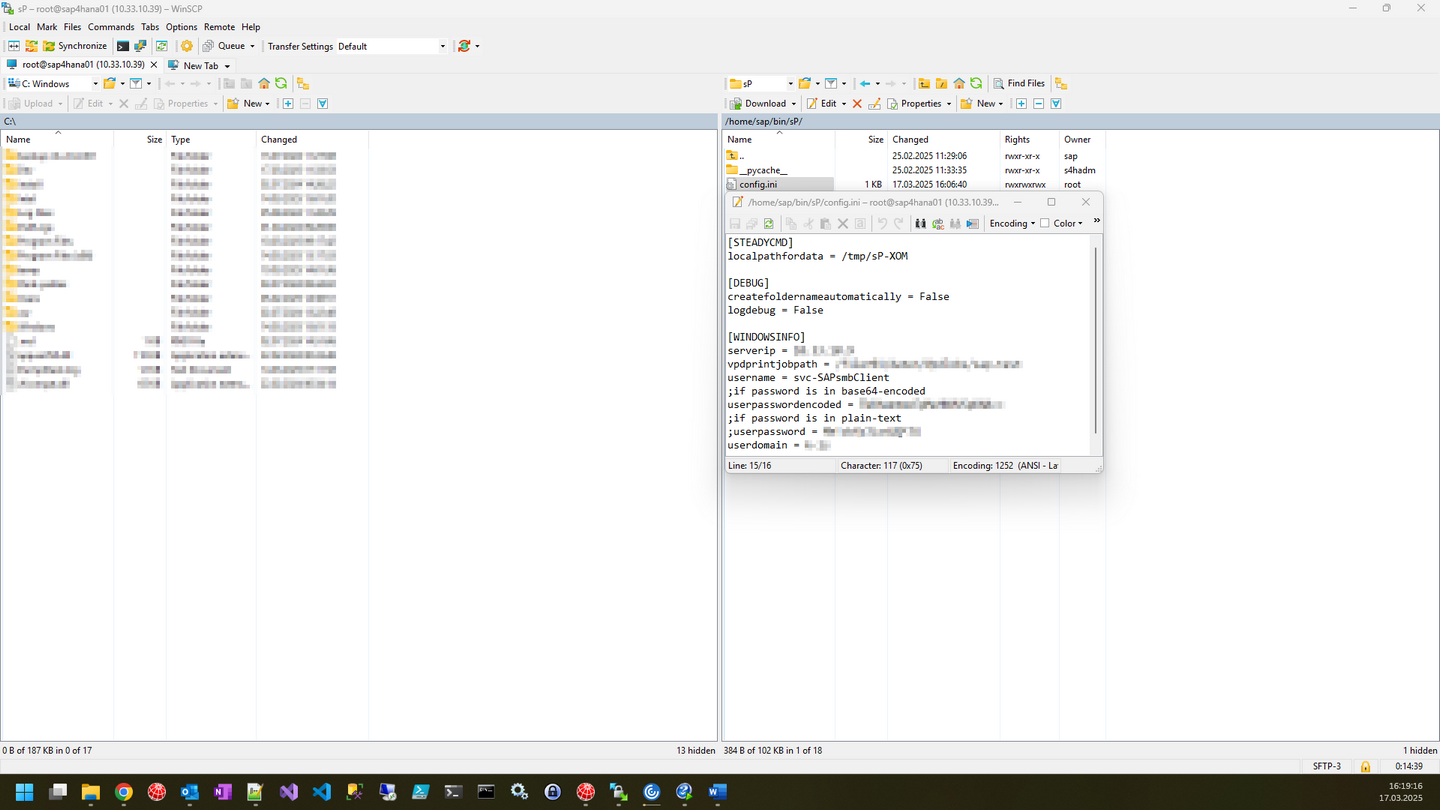Open the Queue dropdown arrow
This screenshot has width=1440, height=810.
(253, 46)
